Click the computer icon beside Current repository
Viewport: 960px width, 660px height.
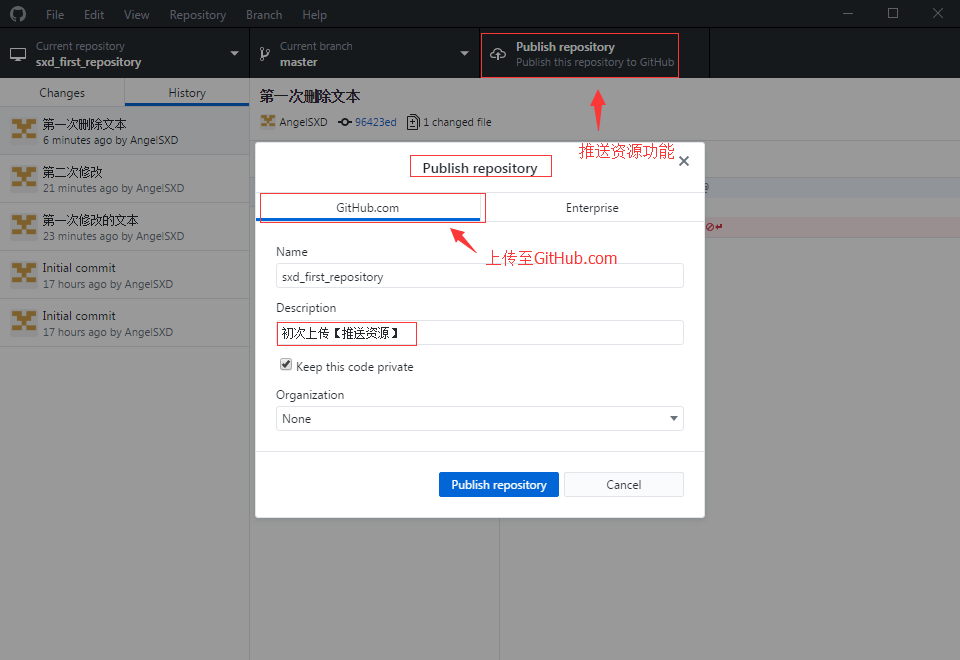point(18,54)
